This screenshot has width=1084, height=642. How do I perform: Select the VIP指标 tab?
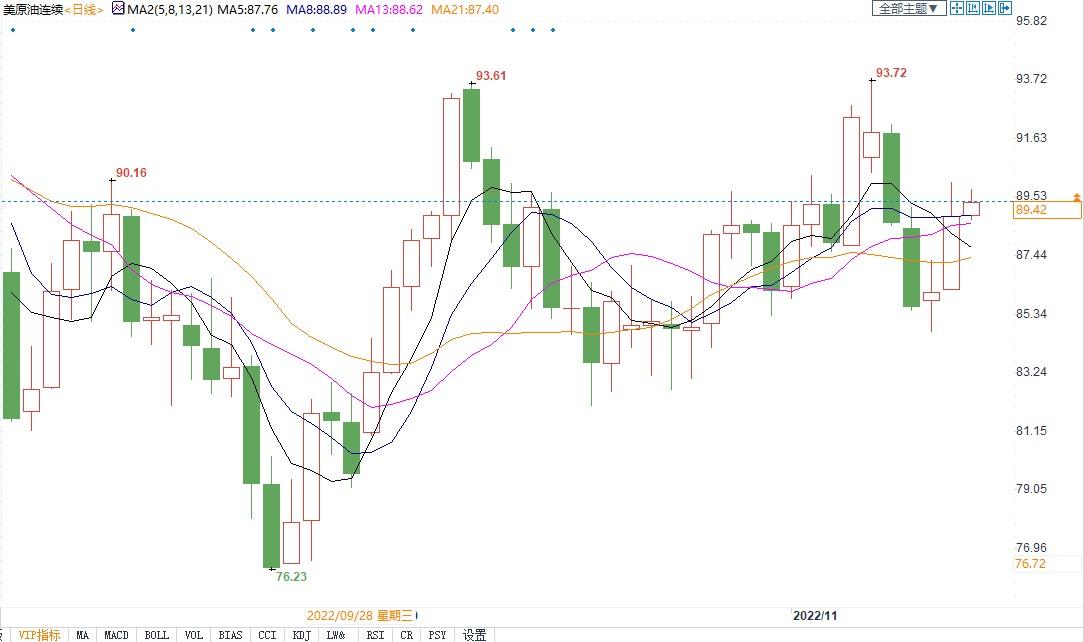39,635
